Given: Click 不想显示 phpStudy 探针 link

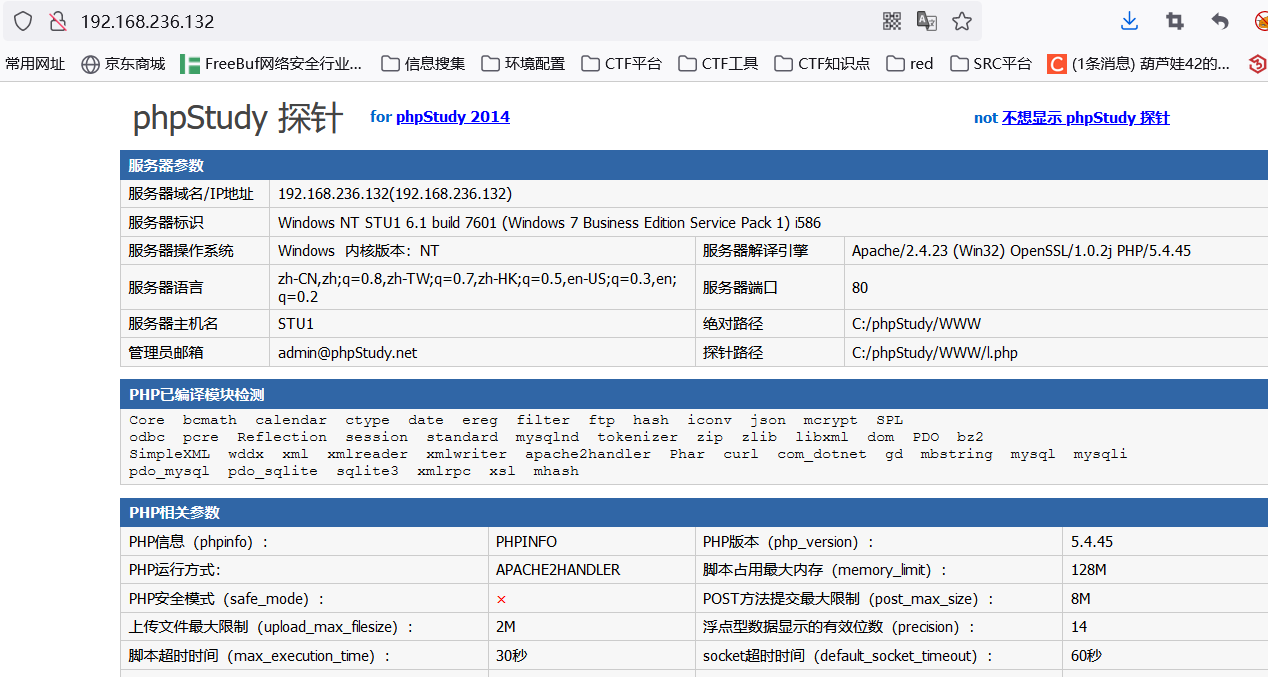Looking at the screenshot, I should [x=1085, y=118].
